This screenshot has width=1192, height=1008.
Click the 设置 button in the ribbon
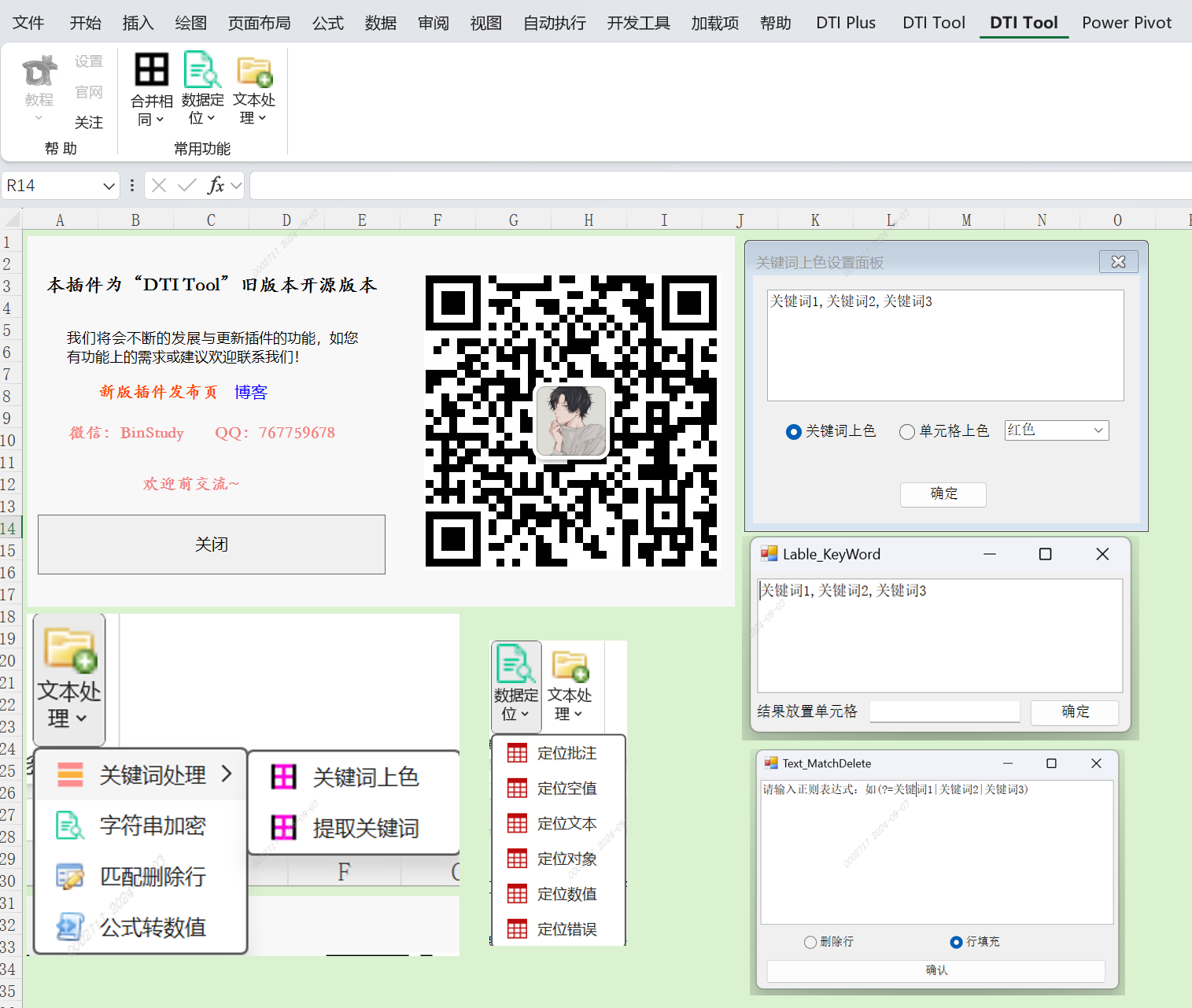89,61
